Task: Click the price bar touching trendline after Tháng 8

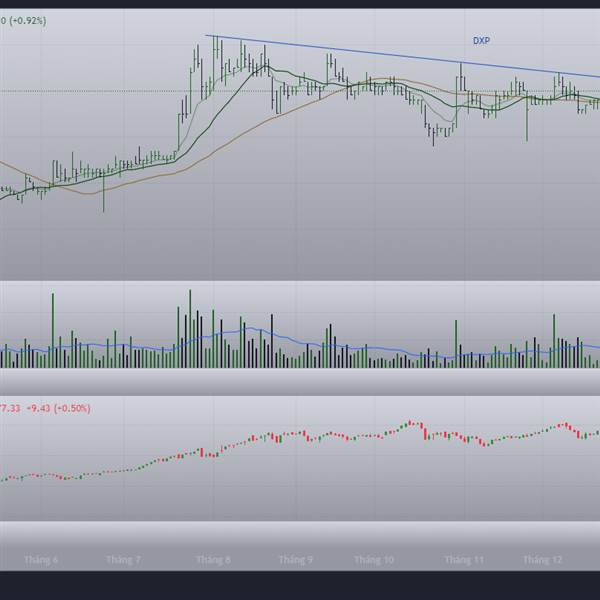Action: pos(241,55)
